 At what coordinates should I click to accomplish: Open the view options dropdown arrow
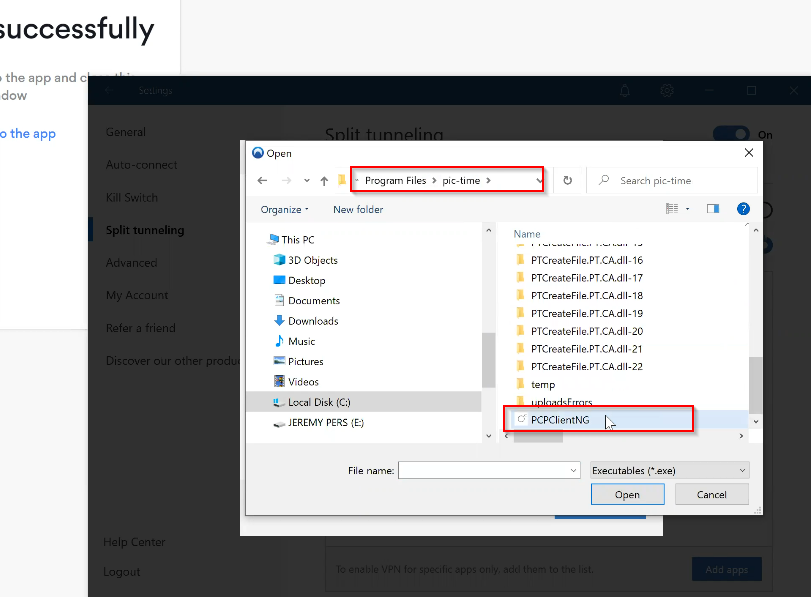pos(687,209)
